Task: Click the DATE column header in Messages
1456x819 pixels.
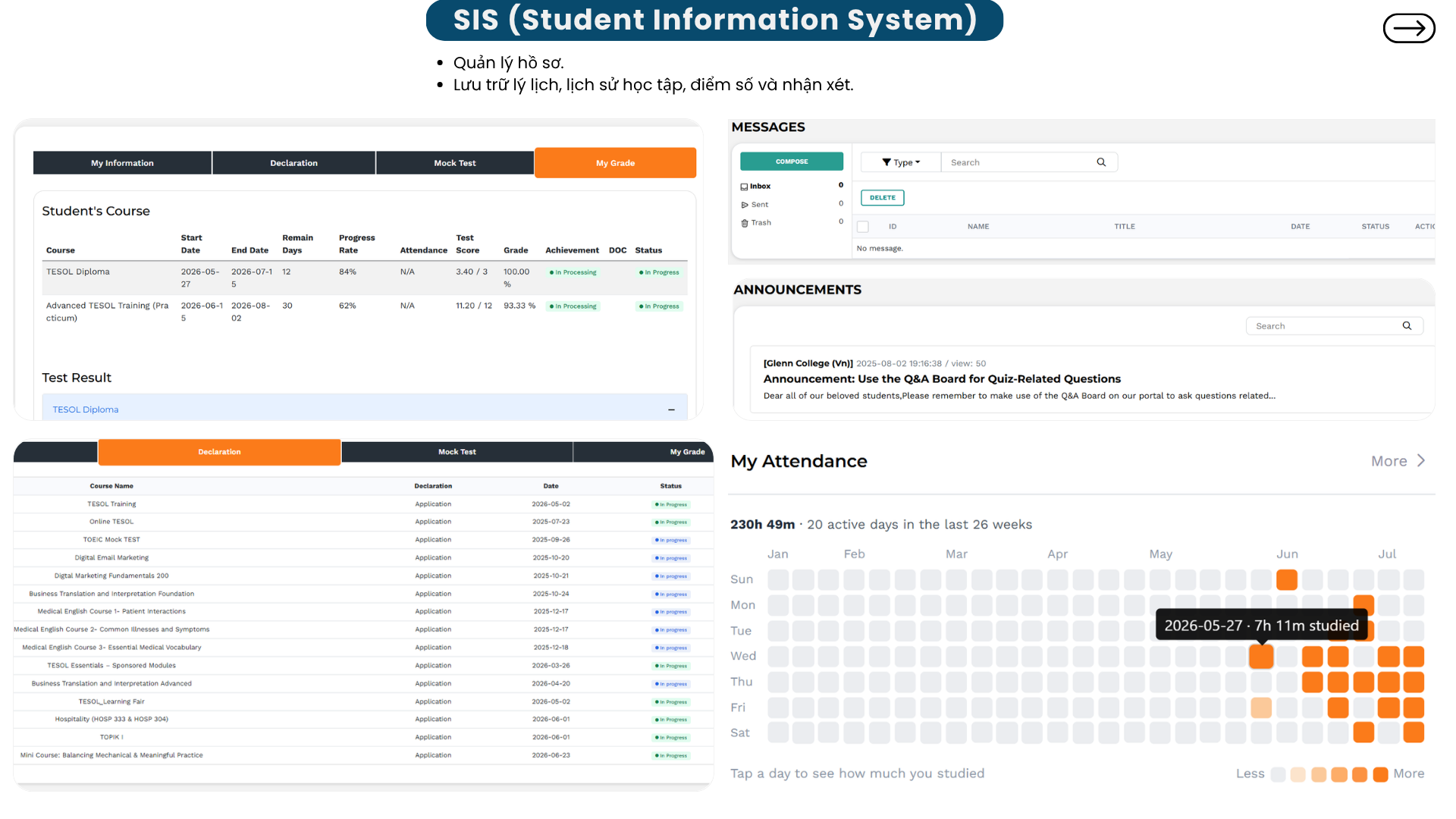Action: tap(1300, 227)
